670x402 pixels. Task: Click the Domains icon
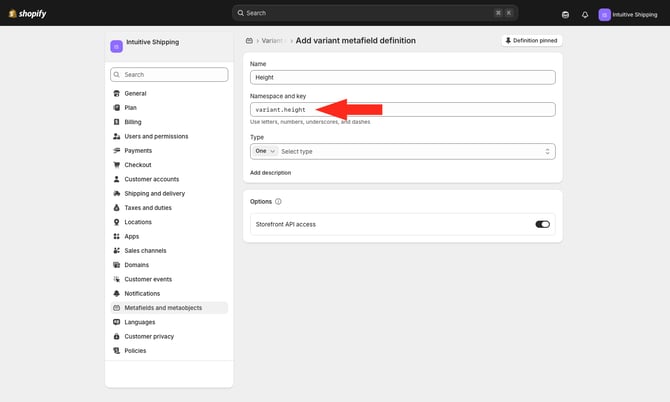pyautogui.click(x=116, y=265)
